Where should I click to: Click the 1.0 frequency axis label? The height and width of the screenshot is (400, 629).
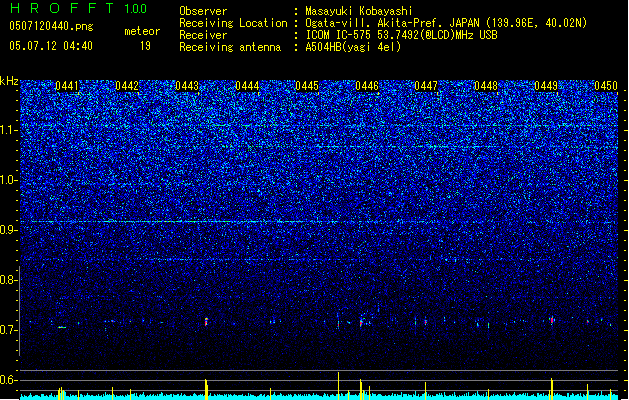pyautogui.click(x=8, y=180)
